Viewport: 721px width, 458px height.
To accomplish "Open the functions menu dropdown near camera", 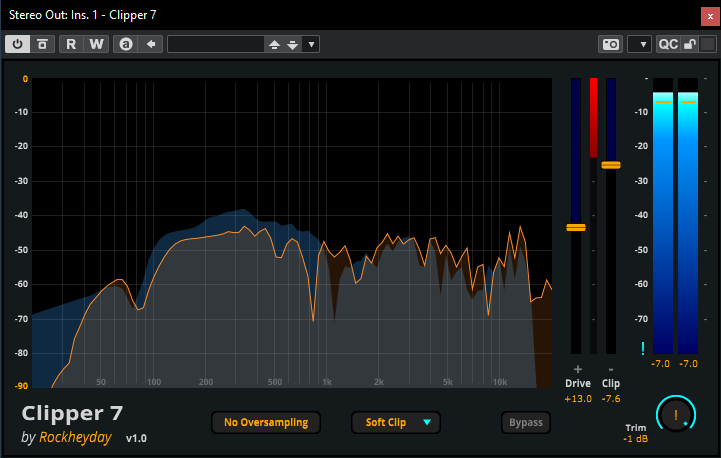I will [639, 44].
